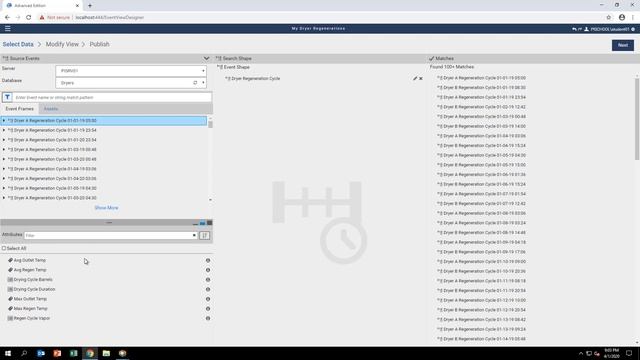The image size is (640, 360).
Task: Open PowerPoint from the taskbar
Action: 57,353
